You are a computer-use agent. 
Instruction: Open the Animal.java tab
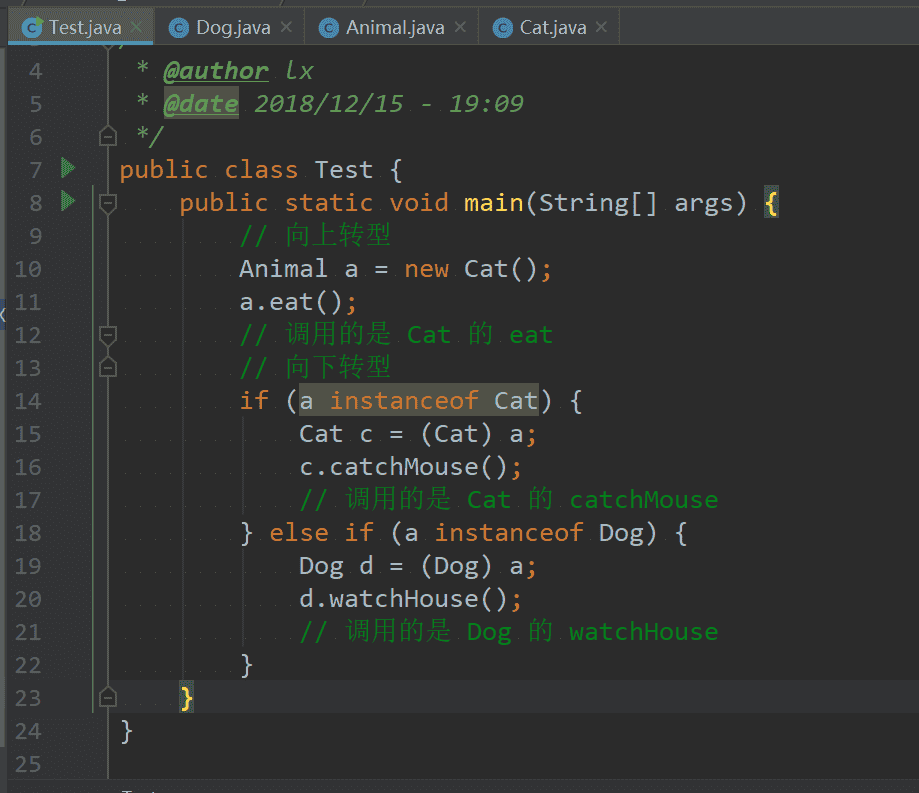[394, 27]
